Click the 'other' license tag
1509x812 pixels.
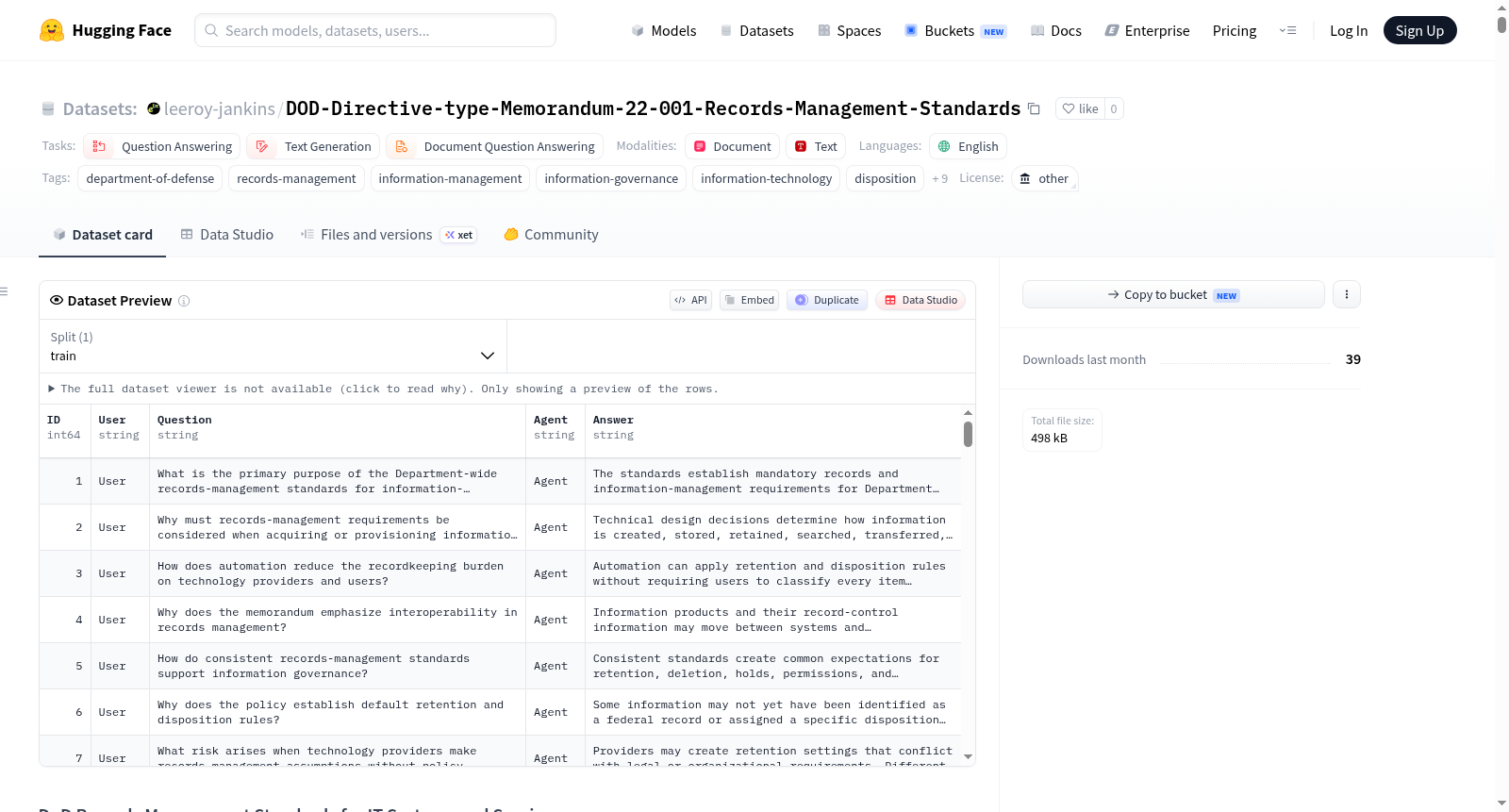[1045, 178]
